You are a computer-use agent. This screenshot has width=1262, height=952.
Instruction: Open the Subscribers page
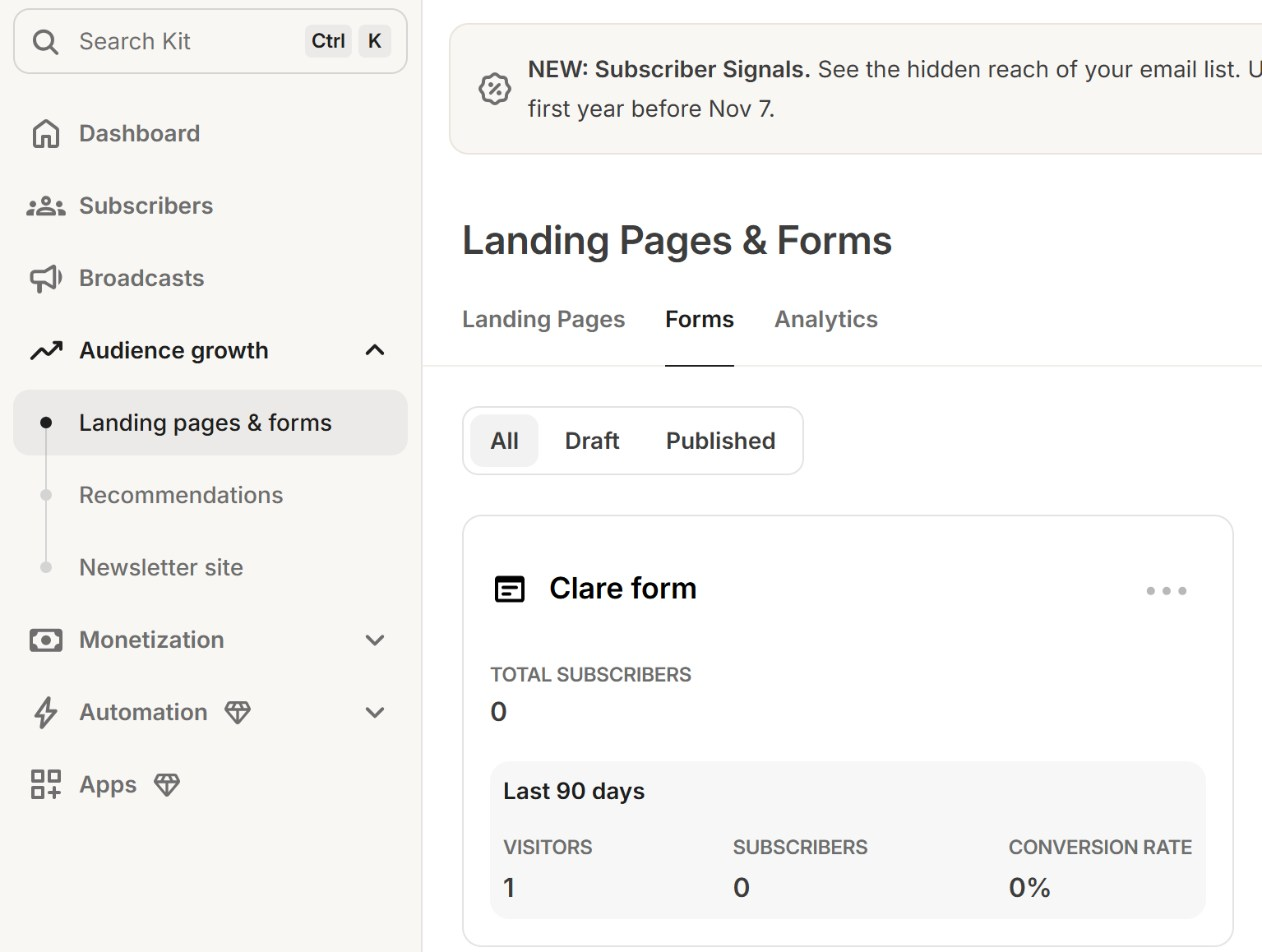tap(210, 206)
